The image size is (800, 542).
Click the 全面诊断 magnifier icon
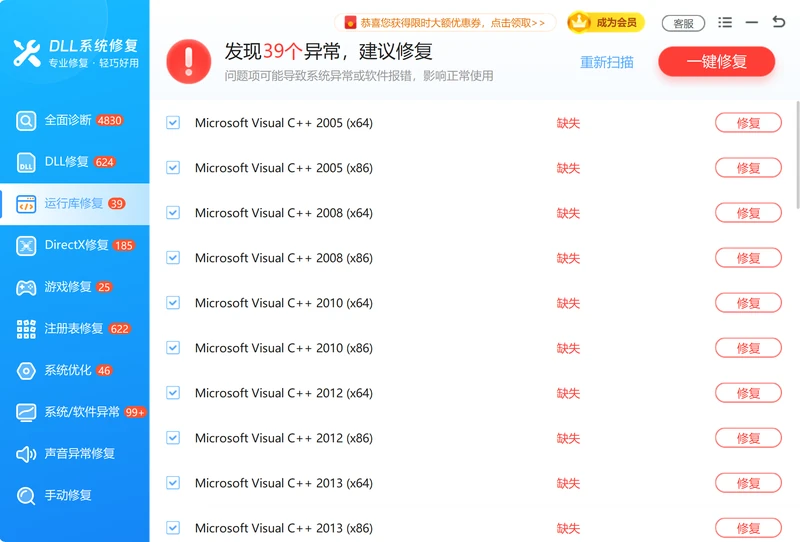26,121
